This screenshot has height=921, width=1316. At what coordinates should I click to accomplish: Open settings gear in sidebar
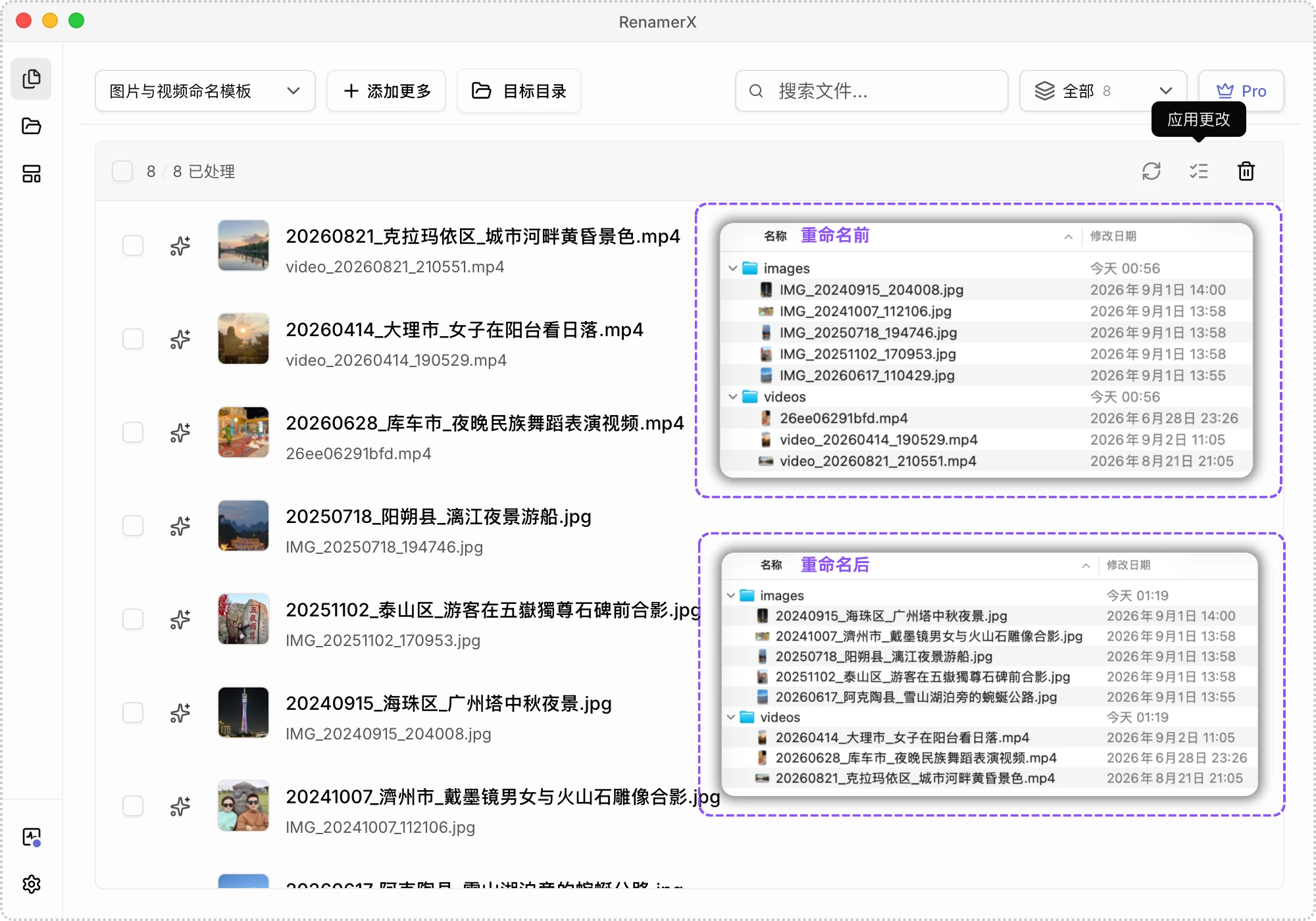(31, 884)
